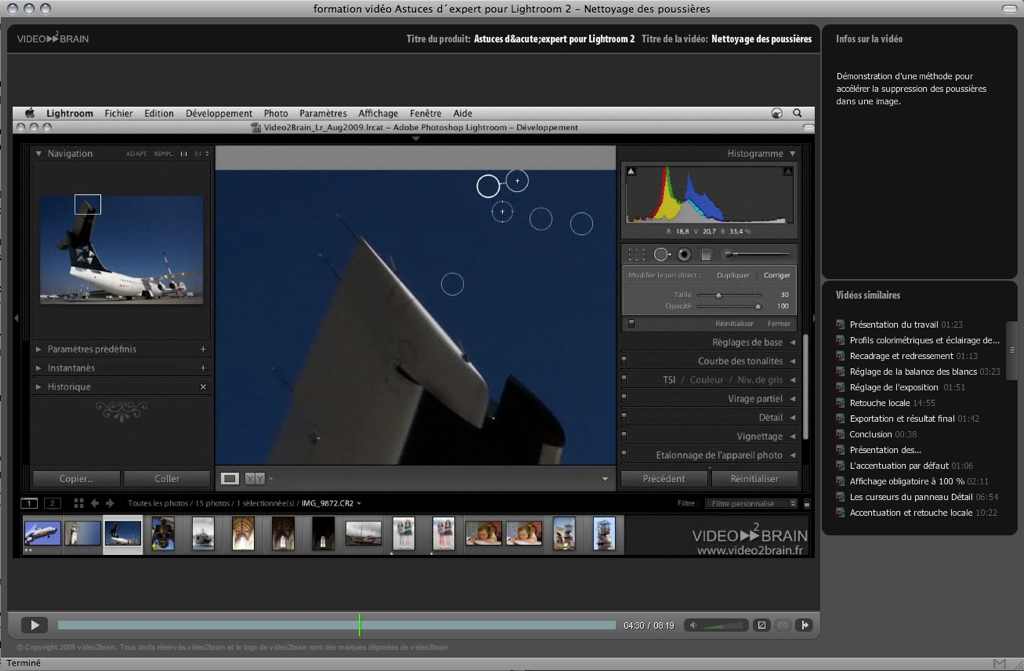Click the loupe view icon in toolbar
The width and height of the screenshot is (1024, 671).
click(x=230, y=479)
